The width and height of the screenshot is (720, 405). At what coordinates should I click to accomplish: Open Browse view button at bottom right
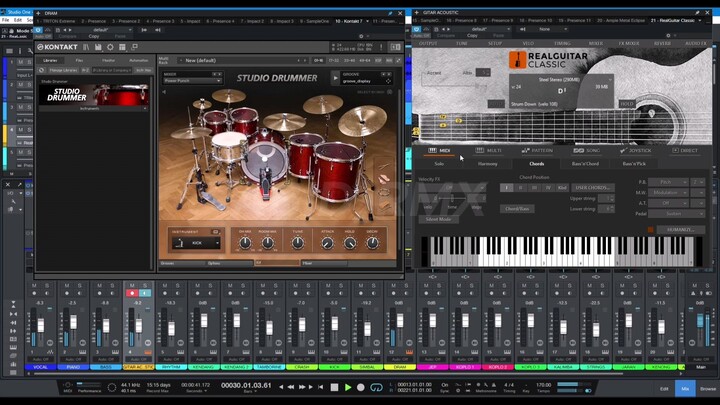pos(708,388)
